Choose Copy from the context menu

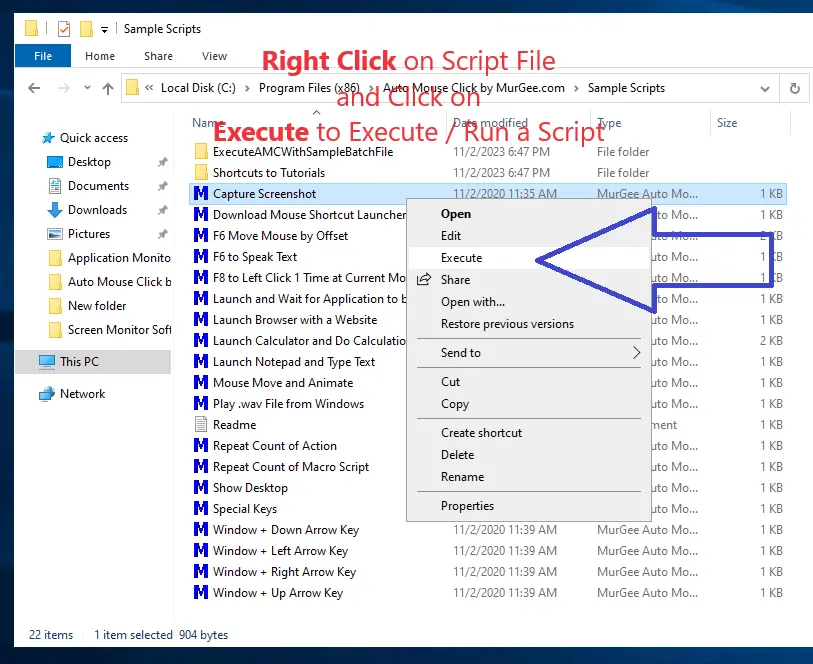click(529, 404)
